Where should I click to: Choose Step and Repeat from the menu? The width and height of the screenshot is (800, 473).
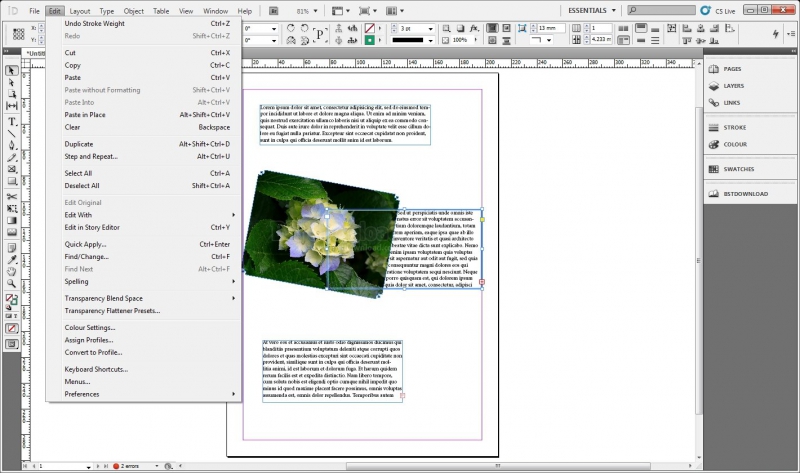click(x=143, y=157)
